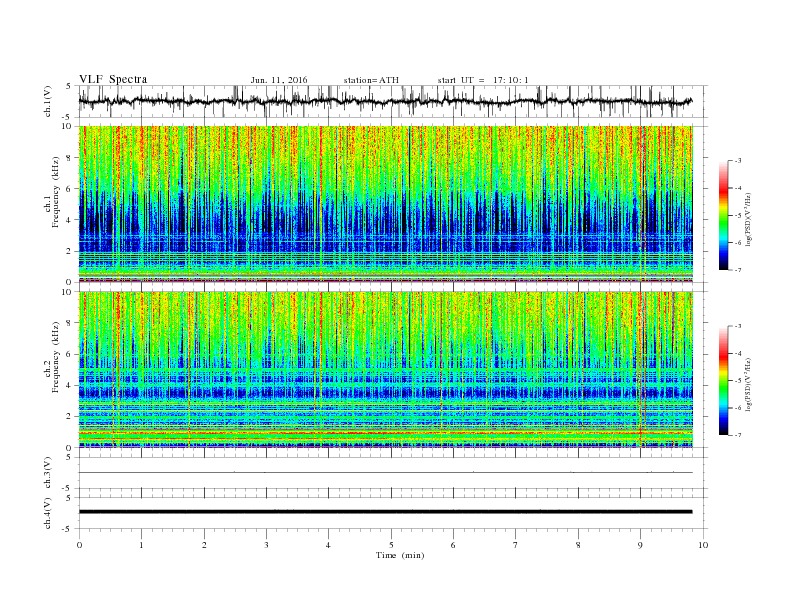792x612 pixels.
Task: Click the color bar next to ch.1 spectrogram
Action: (724, 215)
